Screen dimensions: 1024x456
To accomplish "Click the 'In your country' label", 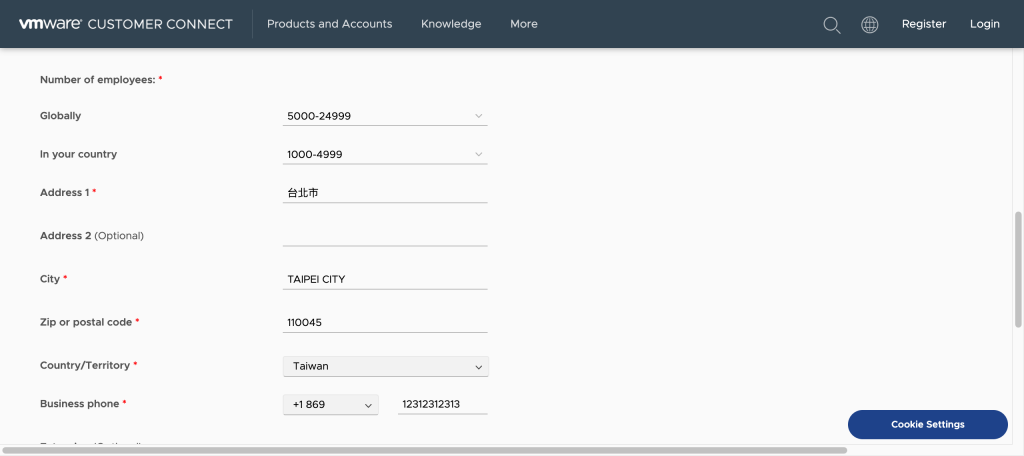I will [x=78, y=154].
